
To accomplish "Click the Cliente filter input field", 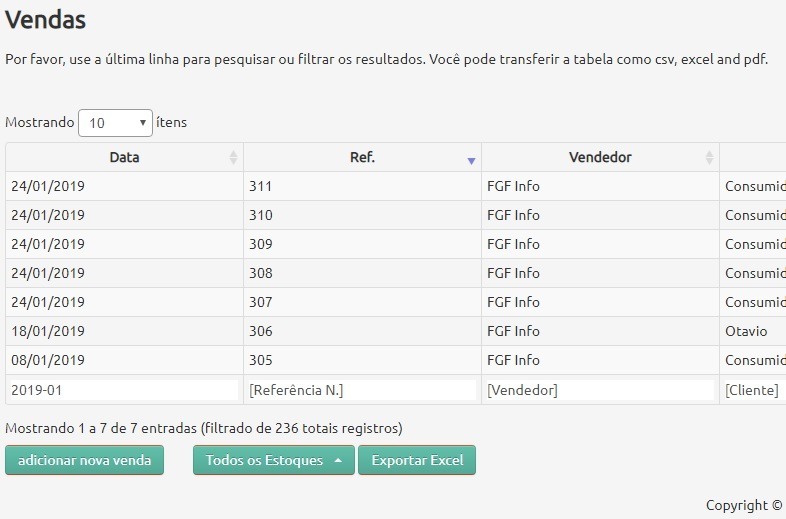I will click(x=752, y=390).
